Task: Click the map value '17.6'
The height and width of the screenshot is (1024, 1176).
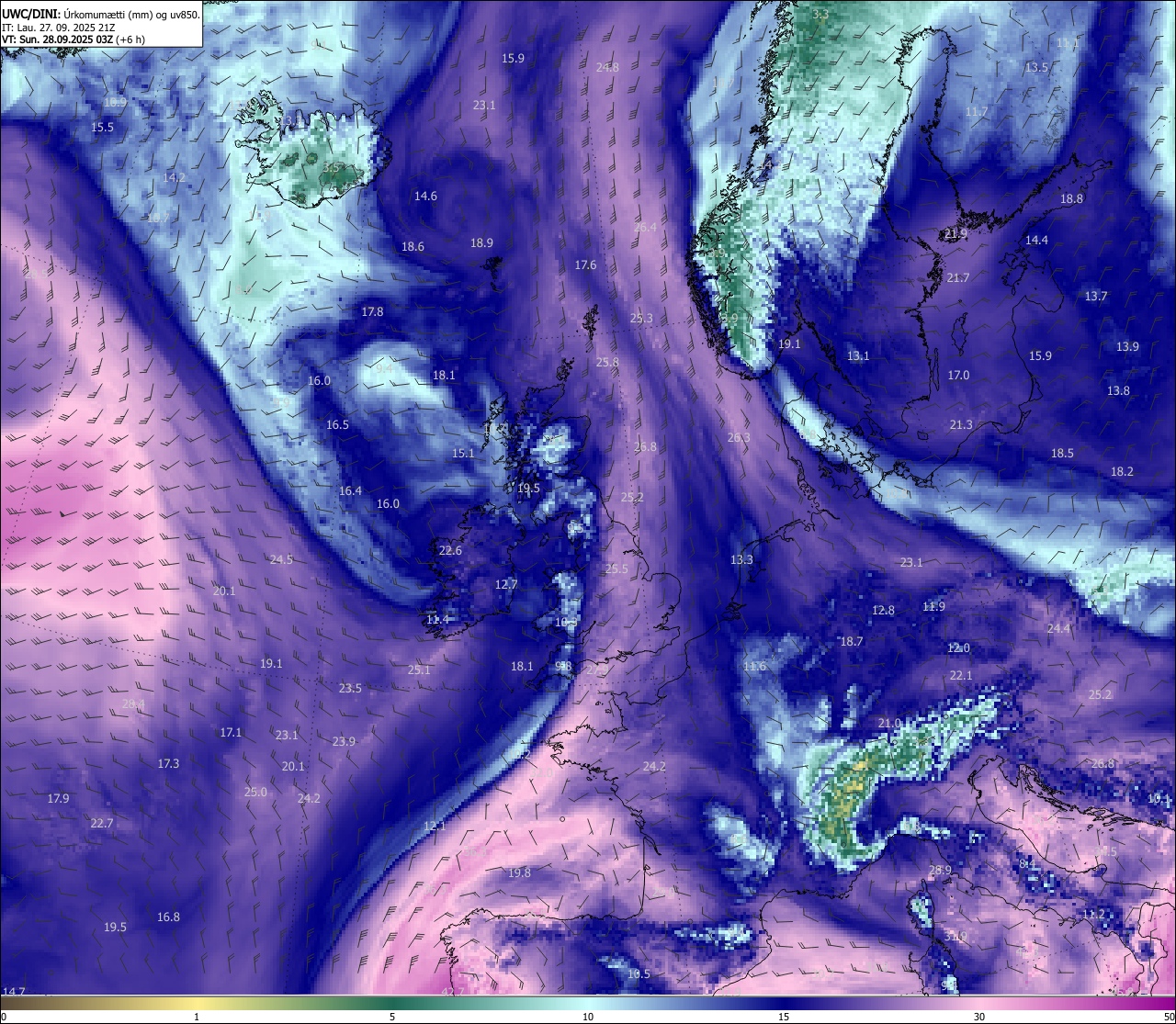Action: [x=585, y=265]
